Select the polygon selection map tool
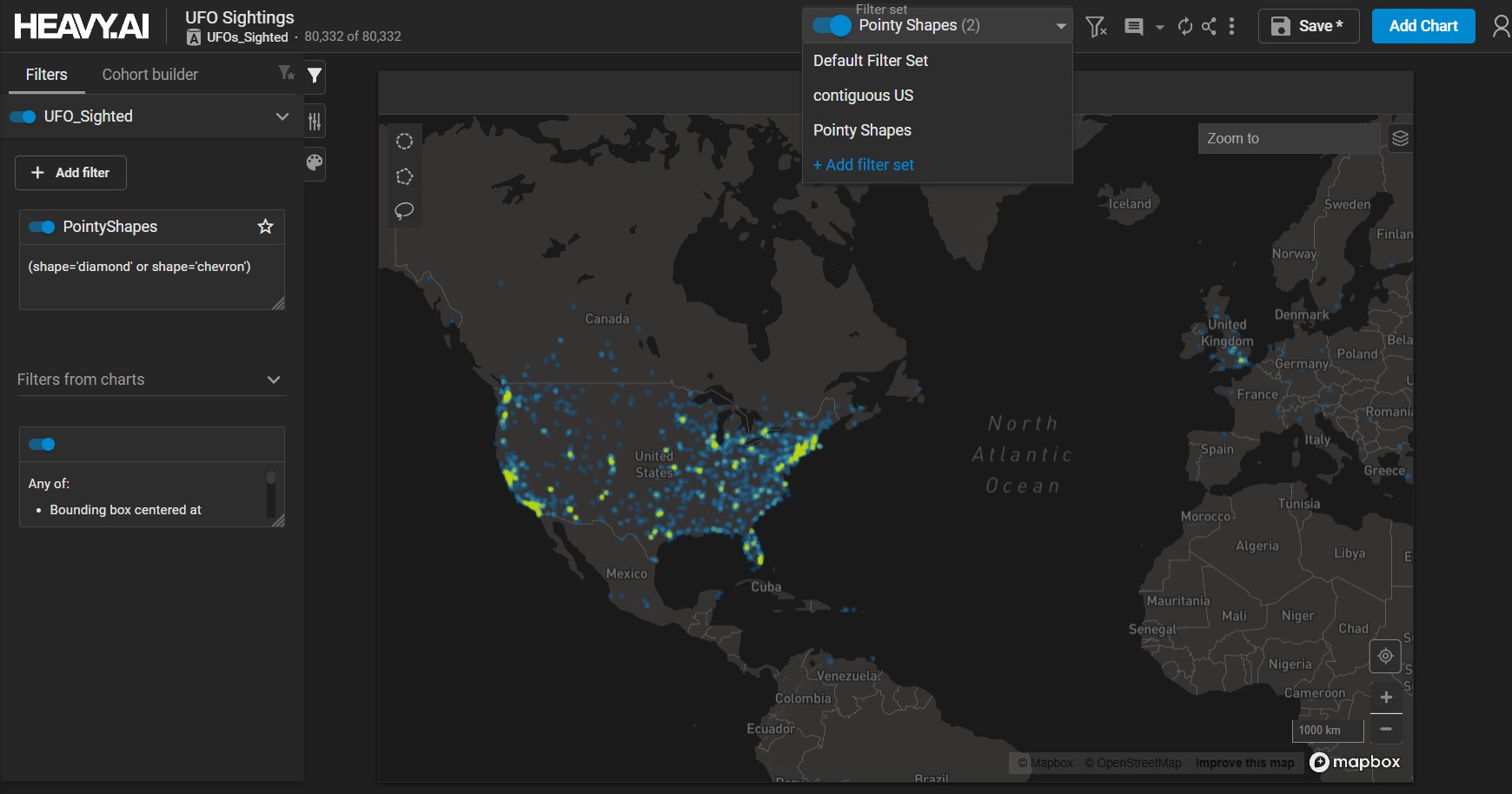Screen dimensions: 1512x794 pos(404,176)
